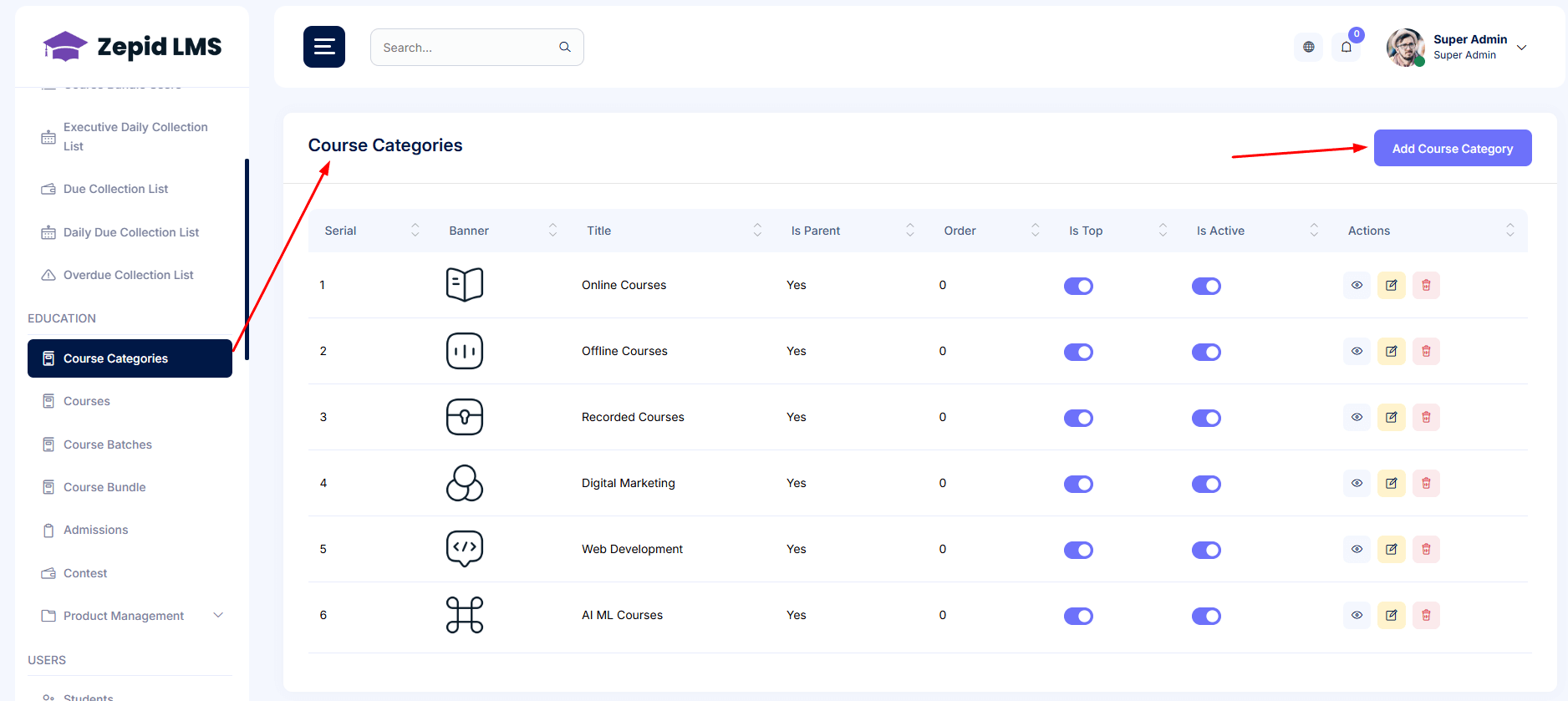This screenshot has height=701, width=1568.
Task: Edit the Offline Courses category
Action: [1392, 352]
